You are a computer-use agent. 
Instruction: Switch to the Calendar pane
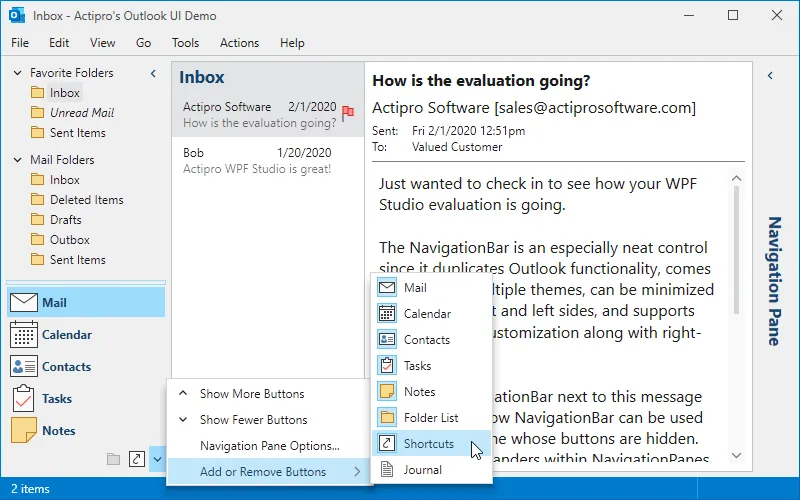coord(86,334)
